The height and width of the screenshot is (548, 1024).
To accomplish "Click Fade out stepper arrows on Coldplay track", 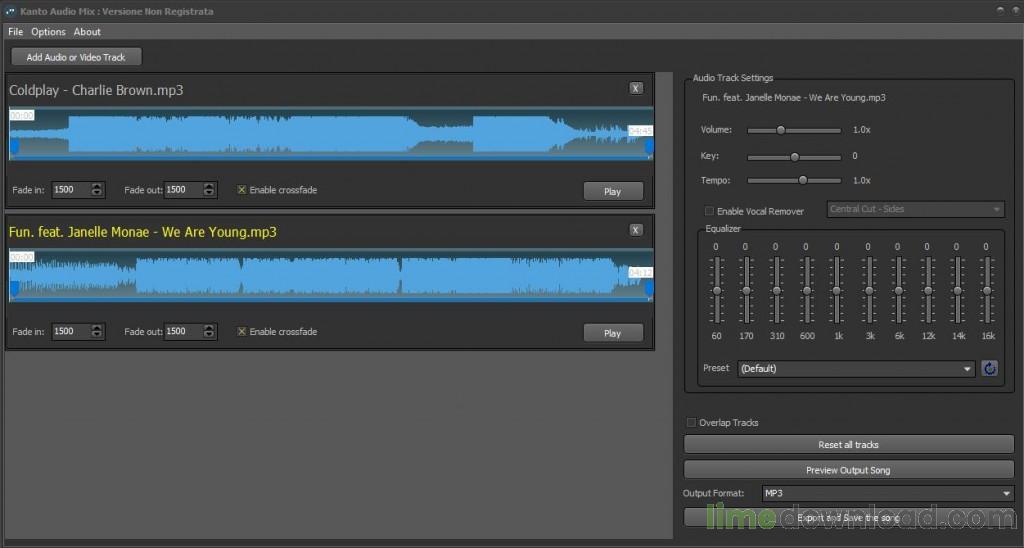I will tap(209, 189).
